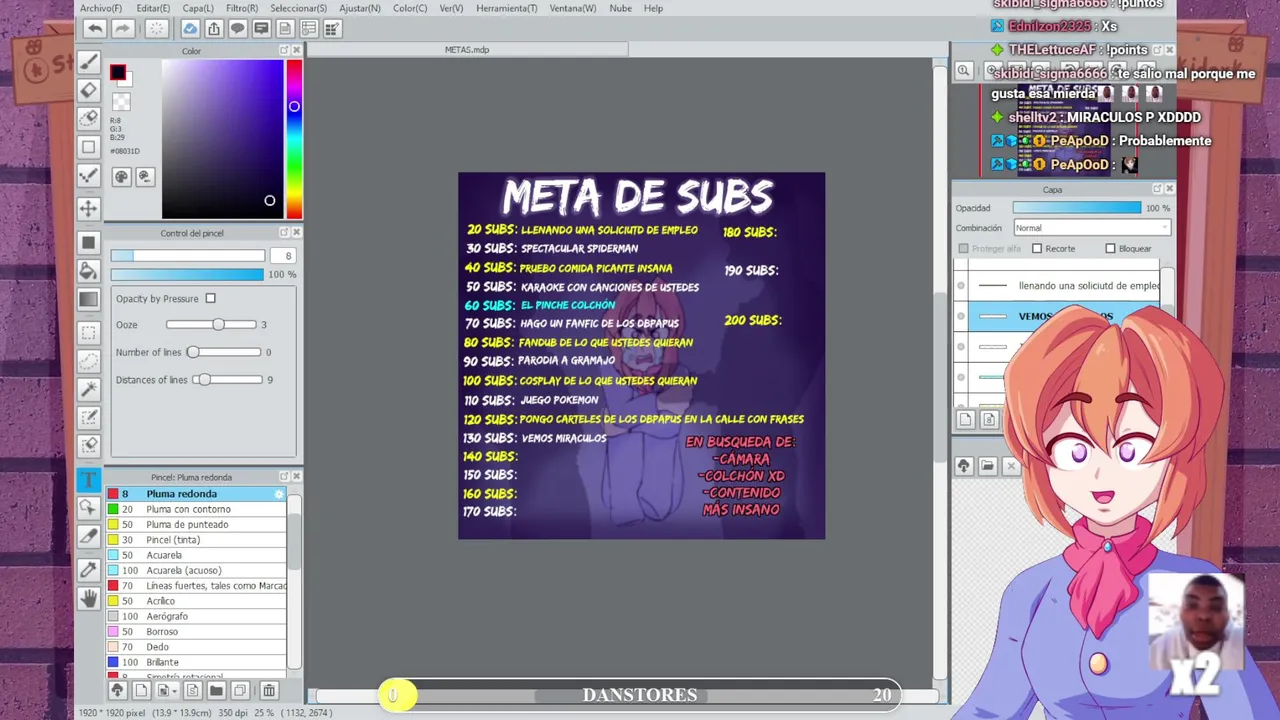Open the Archivo menu
The height and width of the screenshot is (720, 1280).
pyautogui.click(x=101, y=8)
